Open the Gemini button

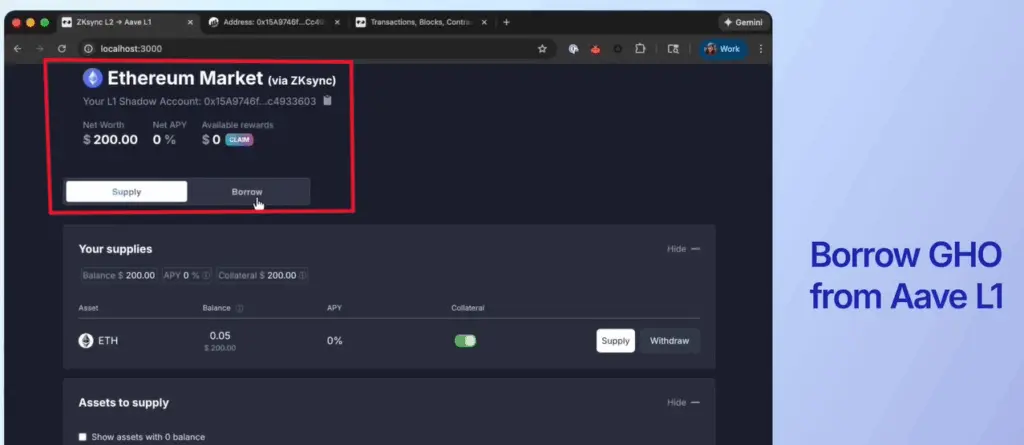click(x=743, y=22)
